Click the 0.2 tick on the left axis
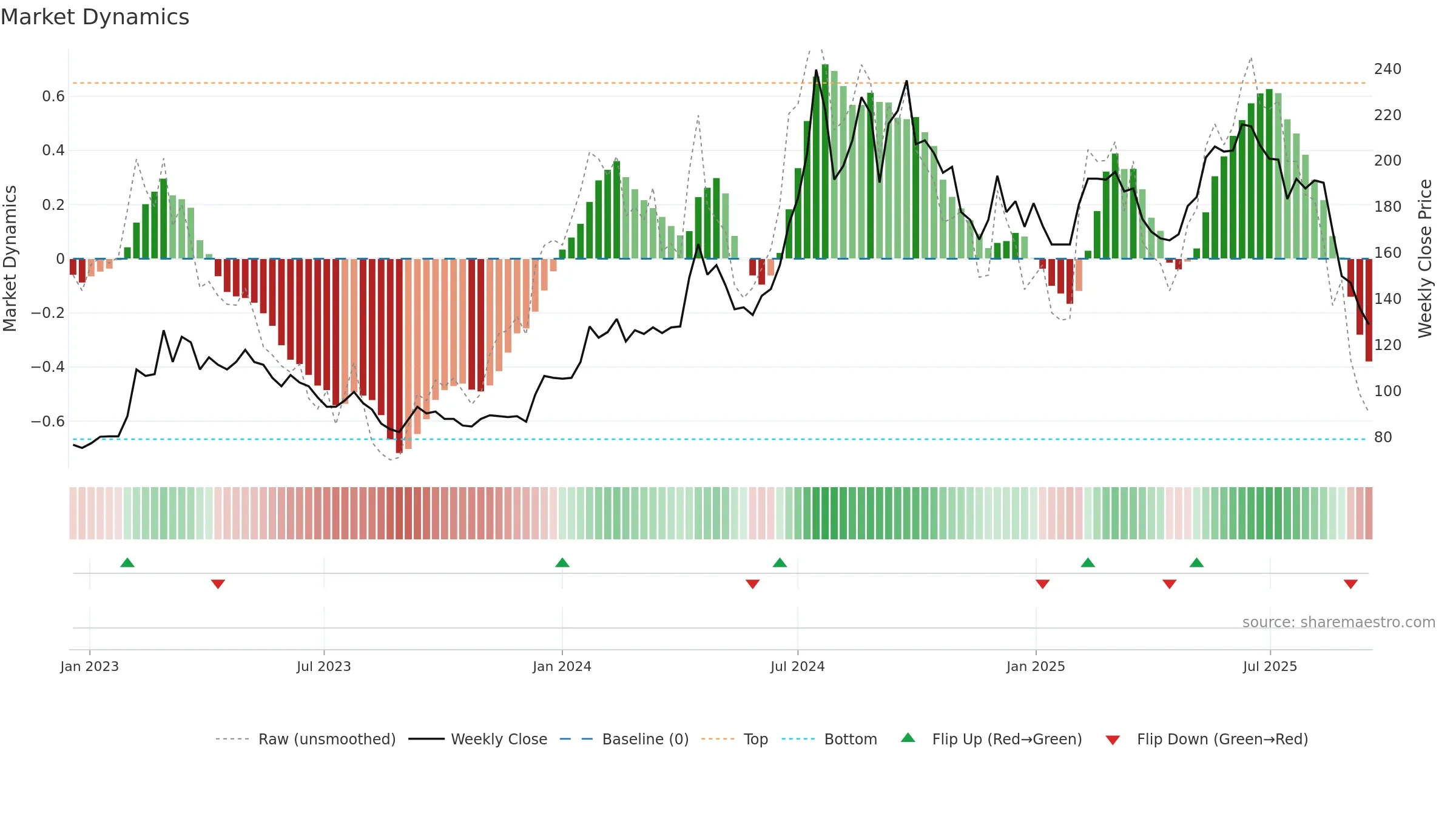The width and height of the screenshot is (1456, 819). pyautogui.click(x=53, y=205)
